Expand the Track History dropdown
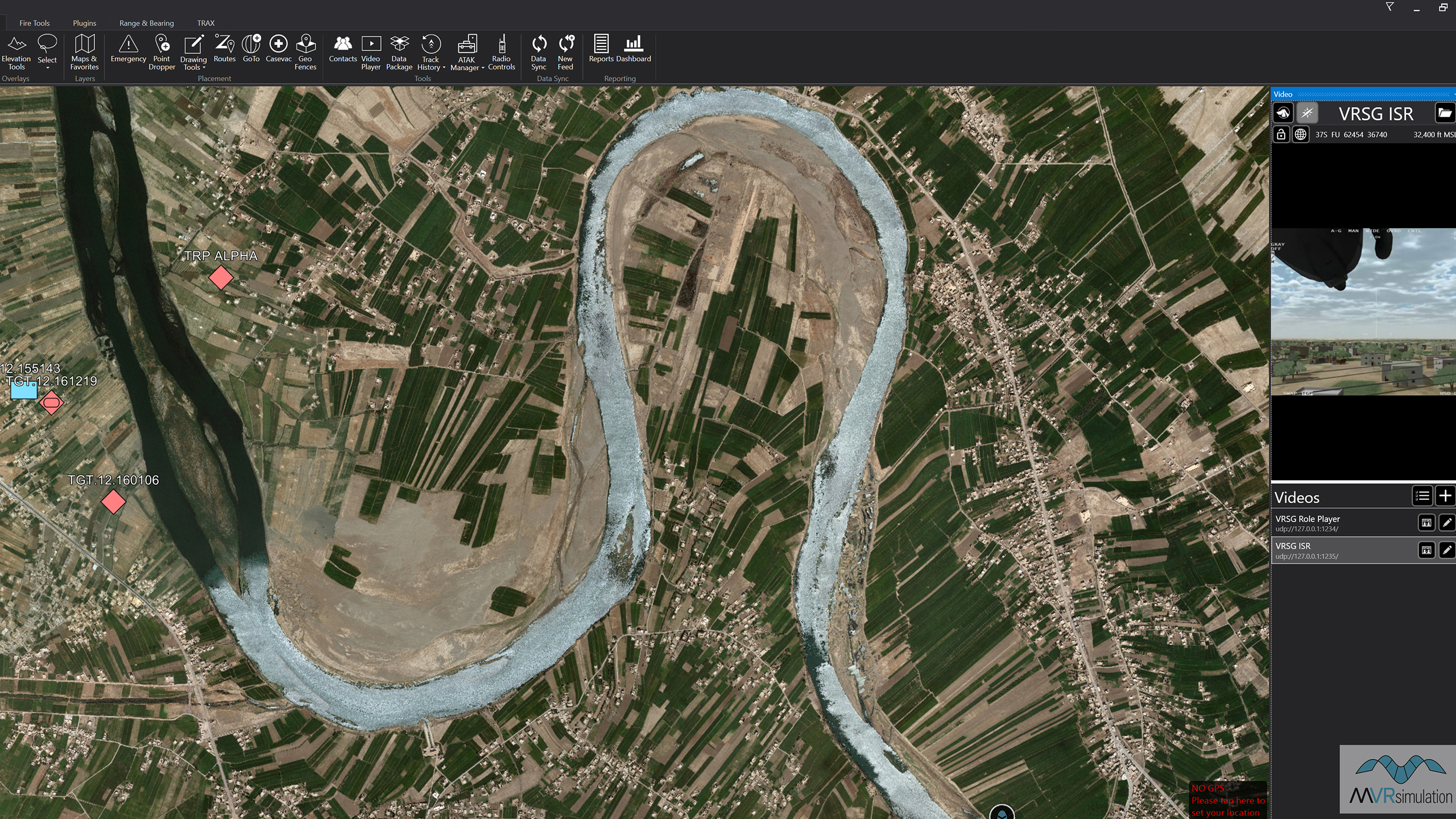Screen dimensions: 1456x819 point(444,68)
